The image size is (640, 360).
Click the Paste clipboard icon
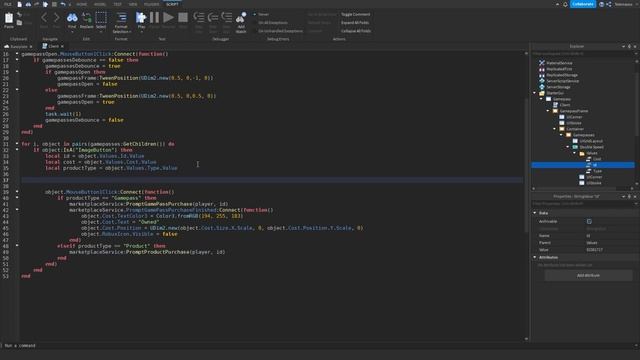[9, 18]
